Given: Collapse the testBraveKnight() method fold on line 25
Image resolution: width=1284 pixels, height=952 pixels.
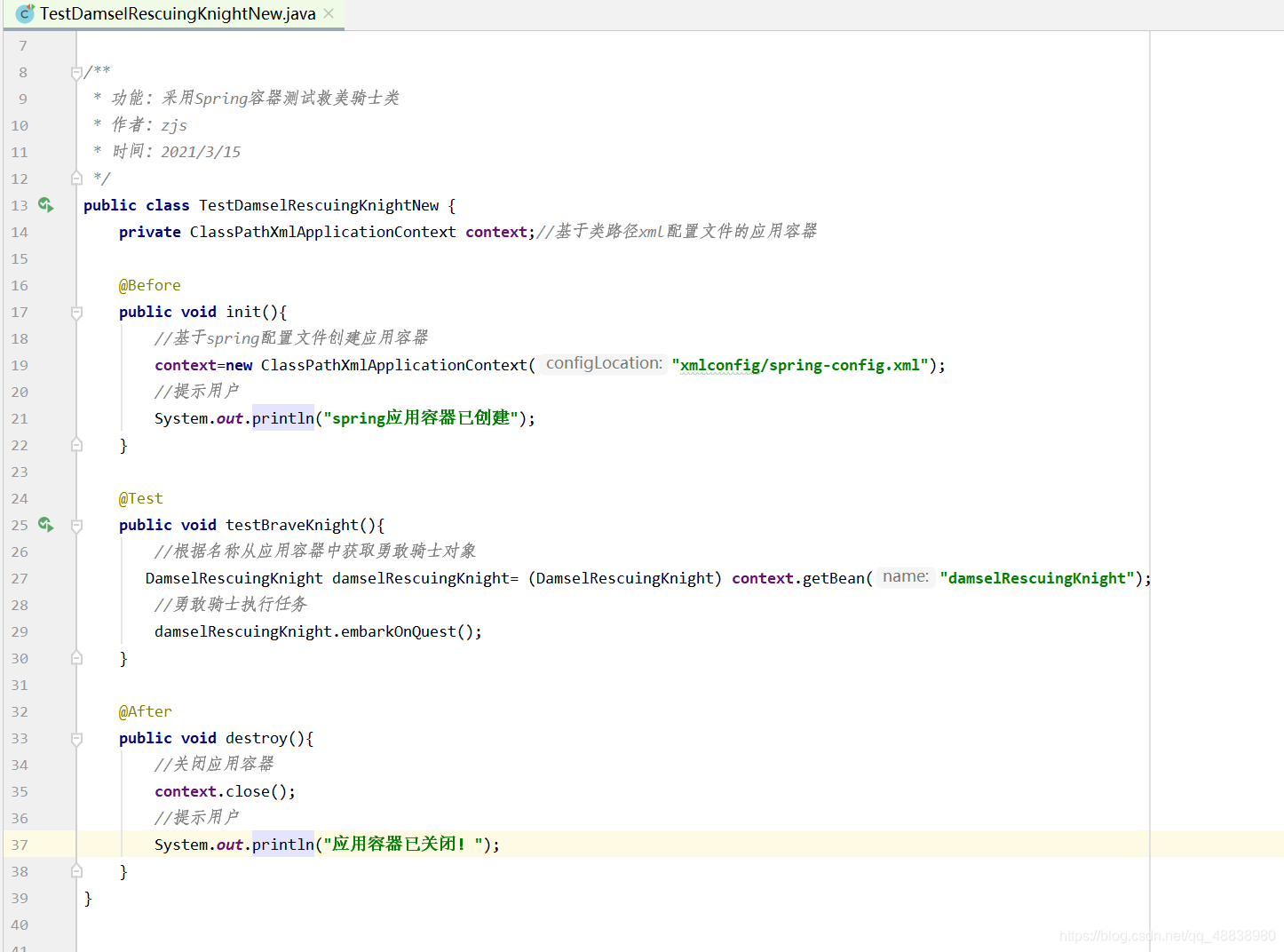Looking at the screenshot, I should pyautogui.click(x=76, y=526).
